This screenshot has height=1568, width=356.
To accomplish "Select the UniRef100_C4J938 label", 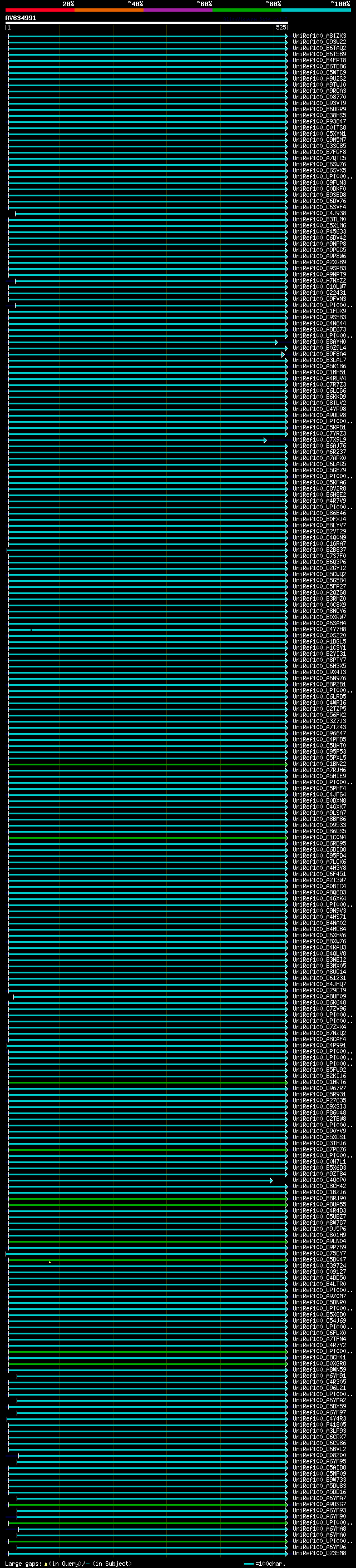I will [319, 214].
